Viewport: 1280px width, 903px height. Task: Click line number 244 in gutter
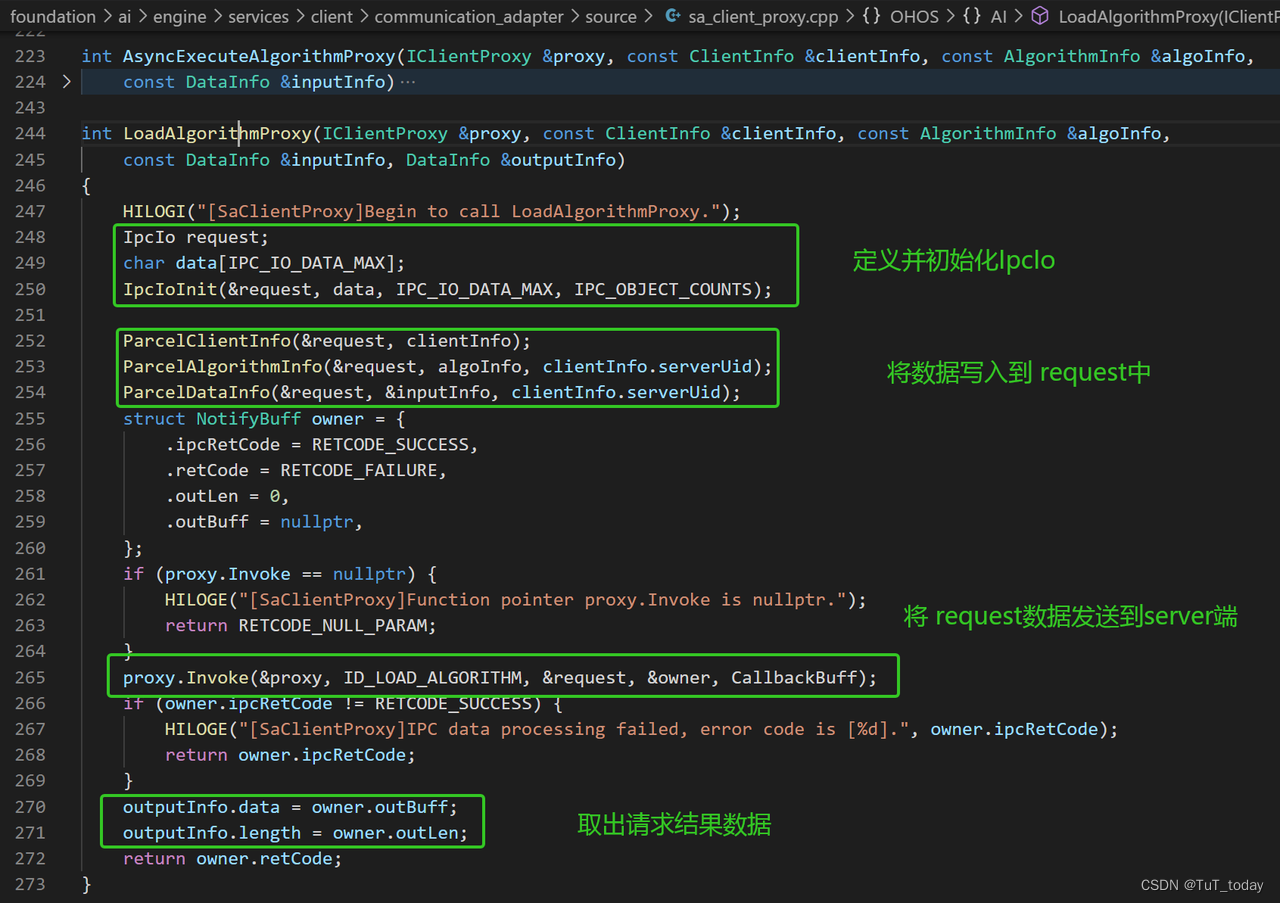click(x=30, y=134)
